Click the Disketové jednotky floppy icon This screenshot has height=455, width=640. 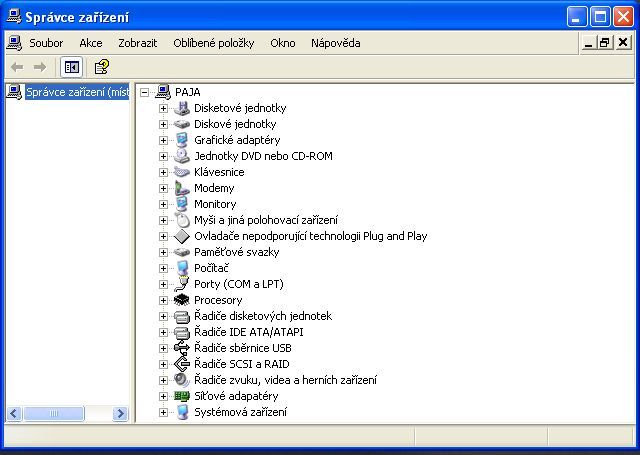point(182,108)
